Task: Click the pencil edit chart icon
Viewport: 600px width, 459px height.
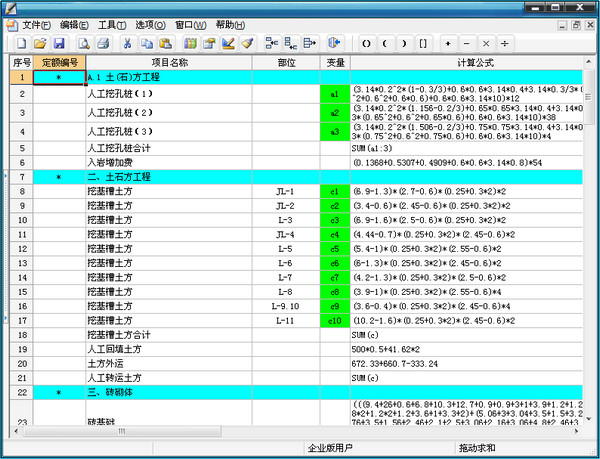Action: 228,44
